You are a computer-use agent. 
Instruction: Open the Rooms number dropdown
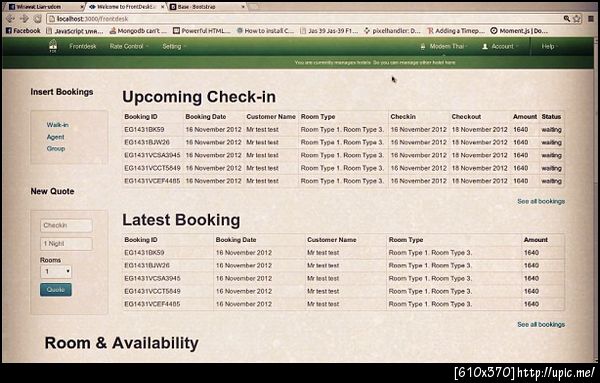[56, 272]
